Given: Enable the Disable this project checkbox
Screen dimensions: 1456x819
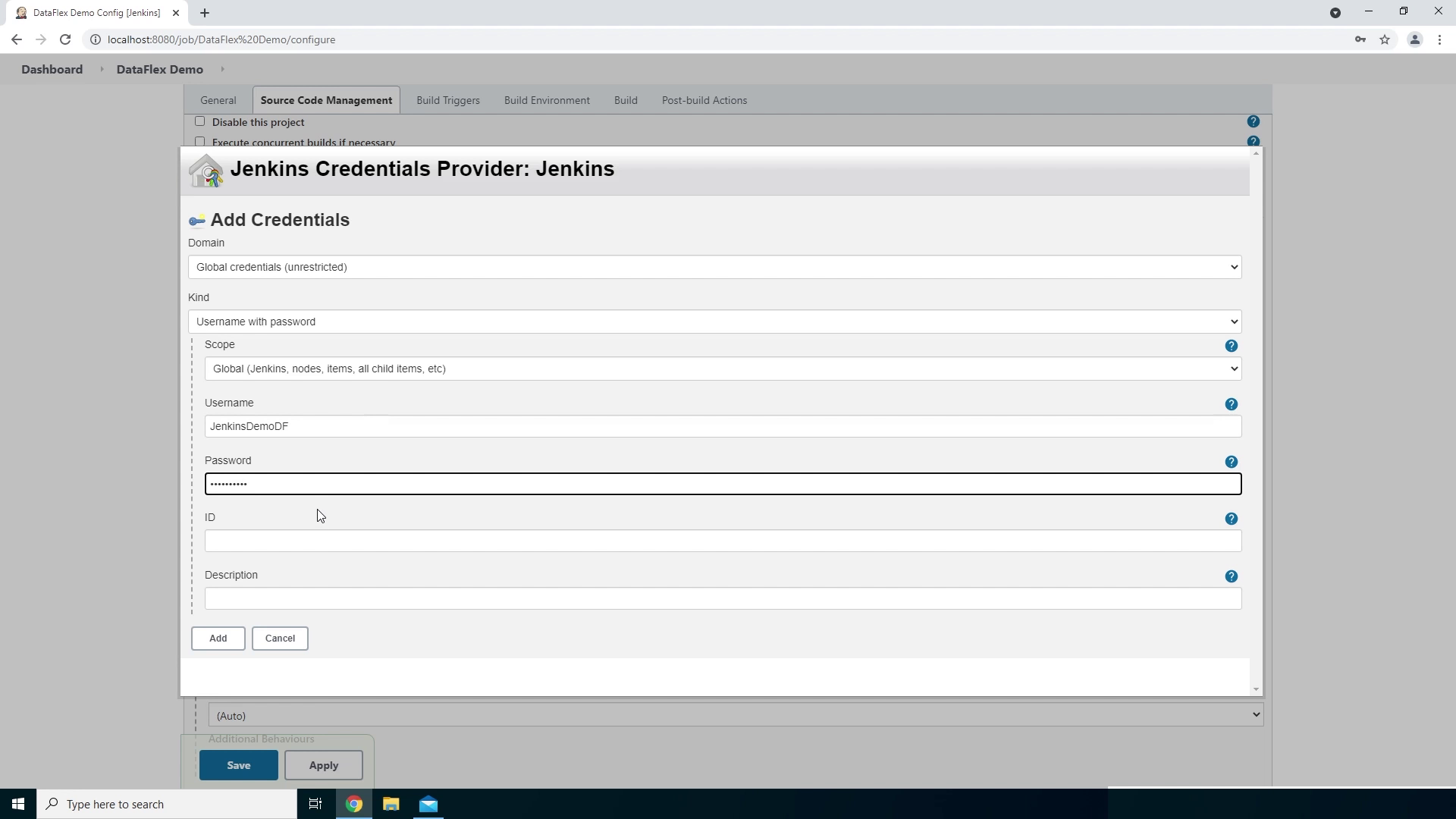Looking at the screenshot, I should point(199,121).
